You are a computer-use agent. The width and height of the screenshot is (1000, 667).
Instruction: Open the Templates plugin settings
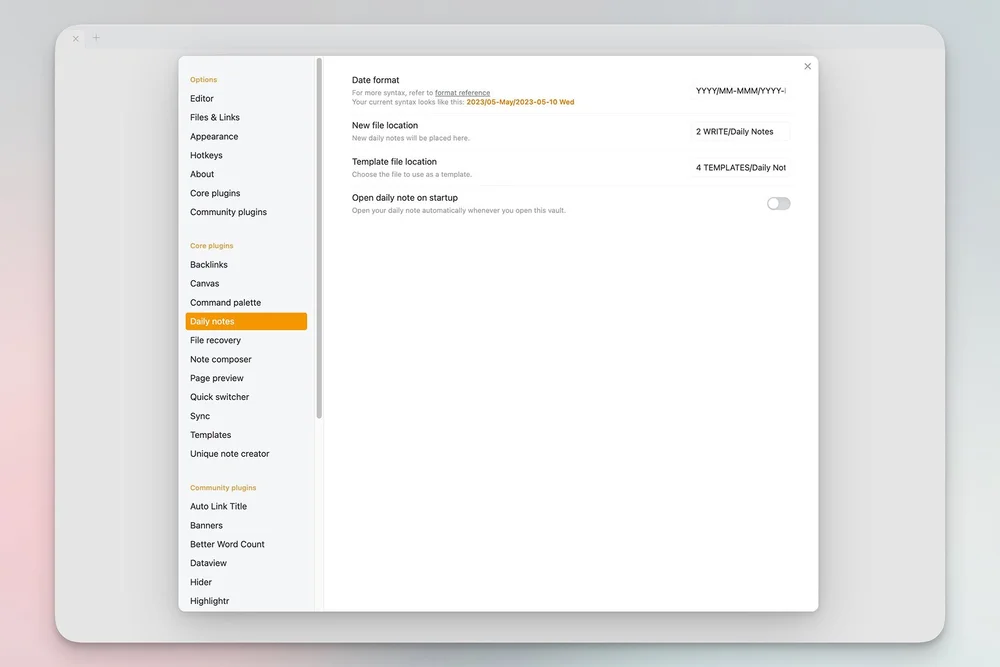210,434
